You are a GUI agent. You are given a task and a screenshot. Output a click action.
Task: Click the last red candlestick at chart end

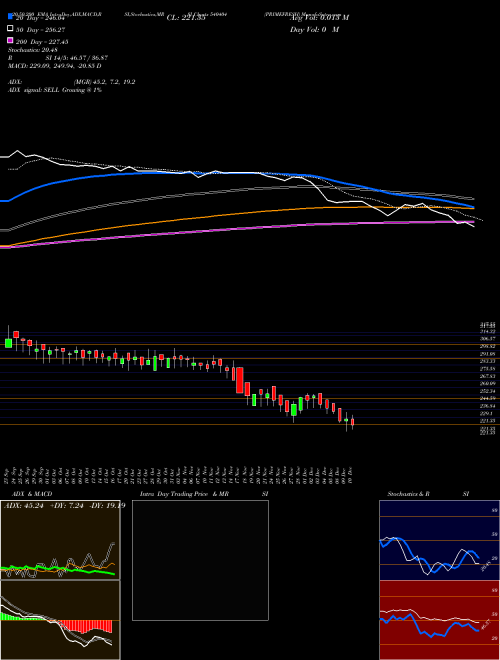(353, 422)
